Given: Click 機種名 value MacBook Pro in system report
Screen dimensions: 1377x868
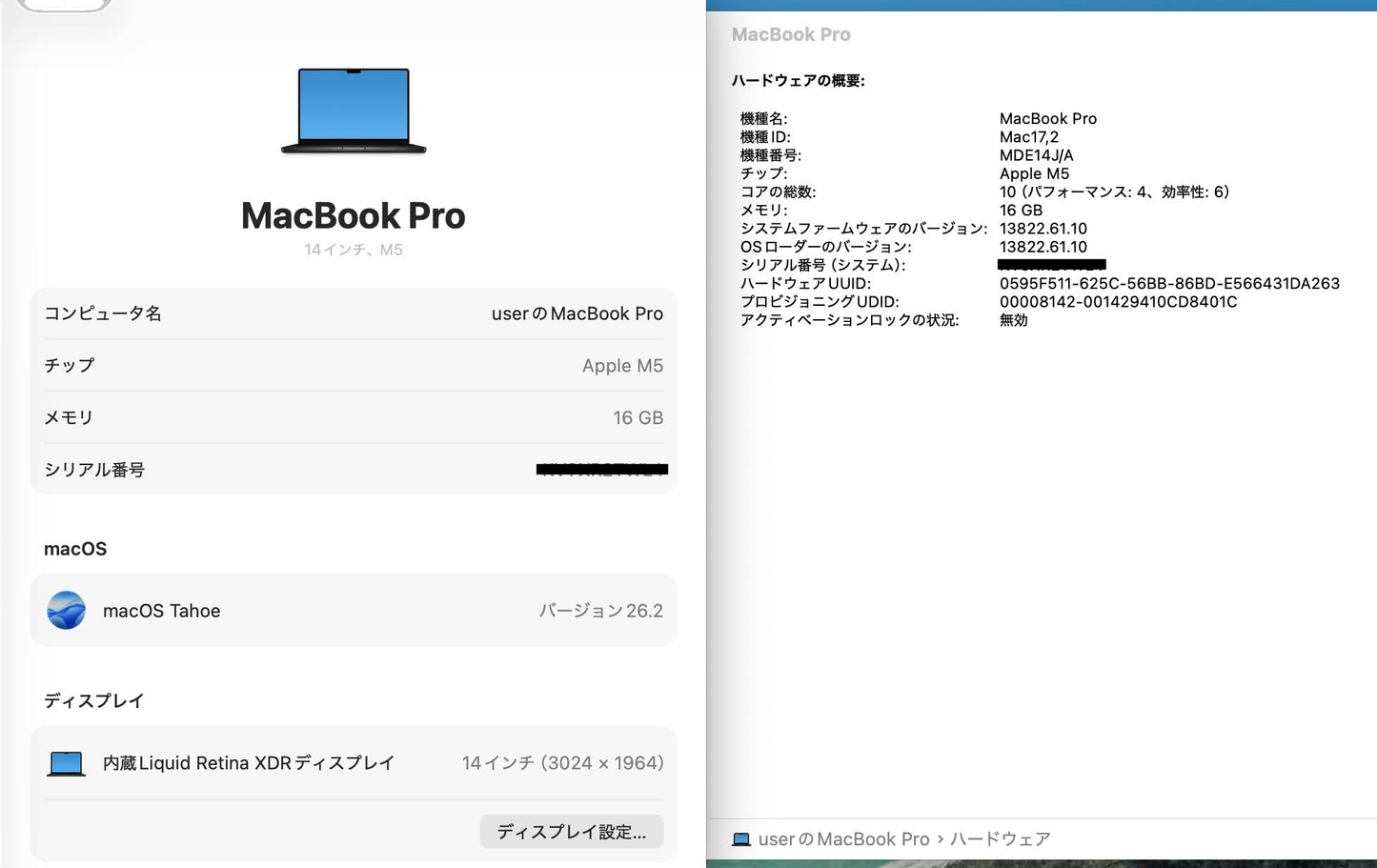Looking at the screenshot, I should click(x=1048, y=119).
